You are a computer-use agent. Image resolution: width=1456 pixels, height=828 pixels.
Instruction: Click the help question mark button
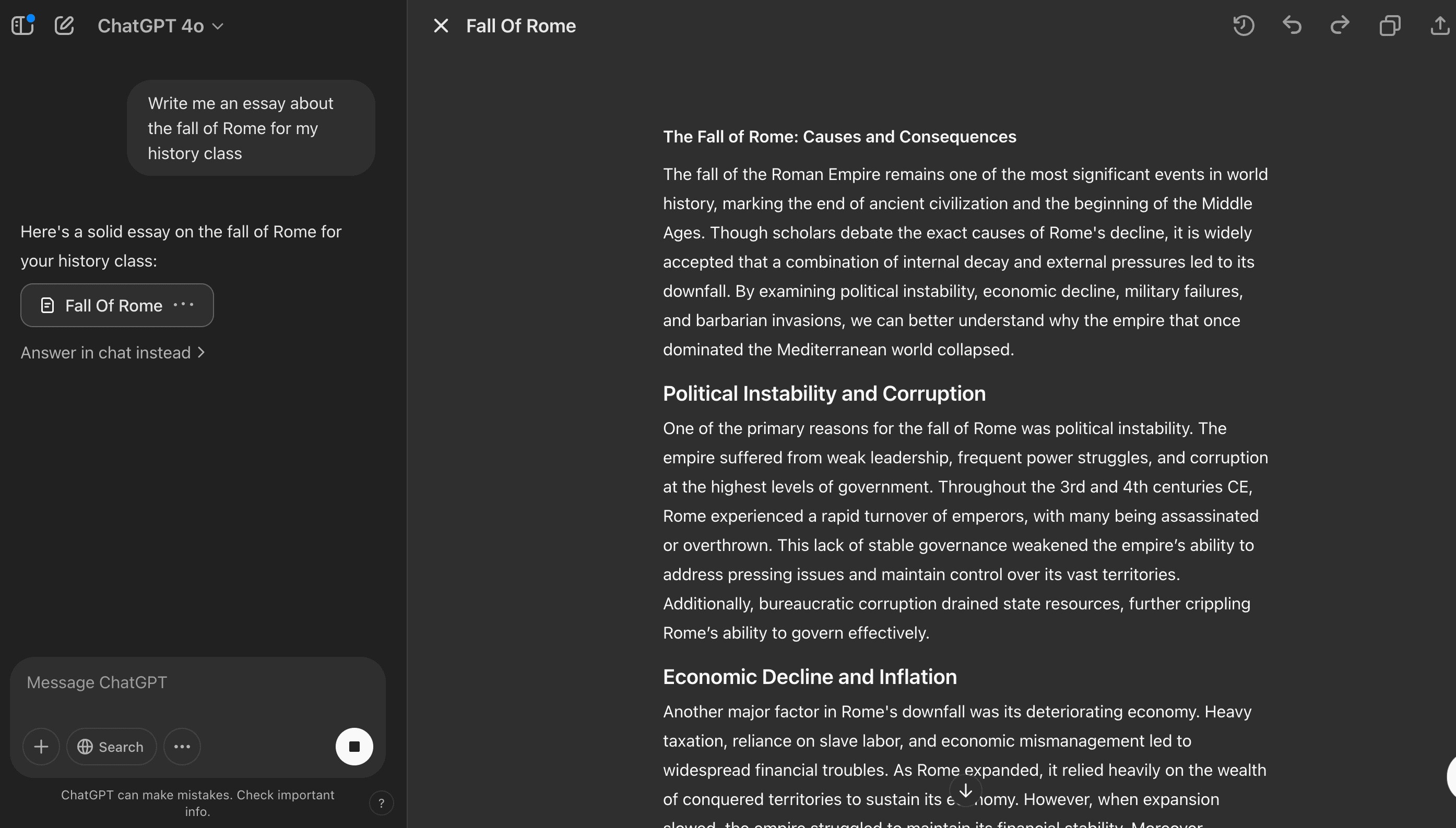(x=381, y=803)
